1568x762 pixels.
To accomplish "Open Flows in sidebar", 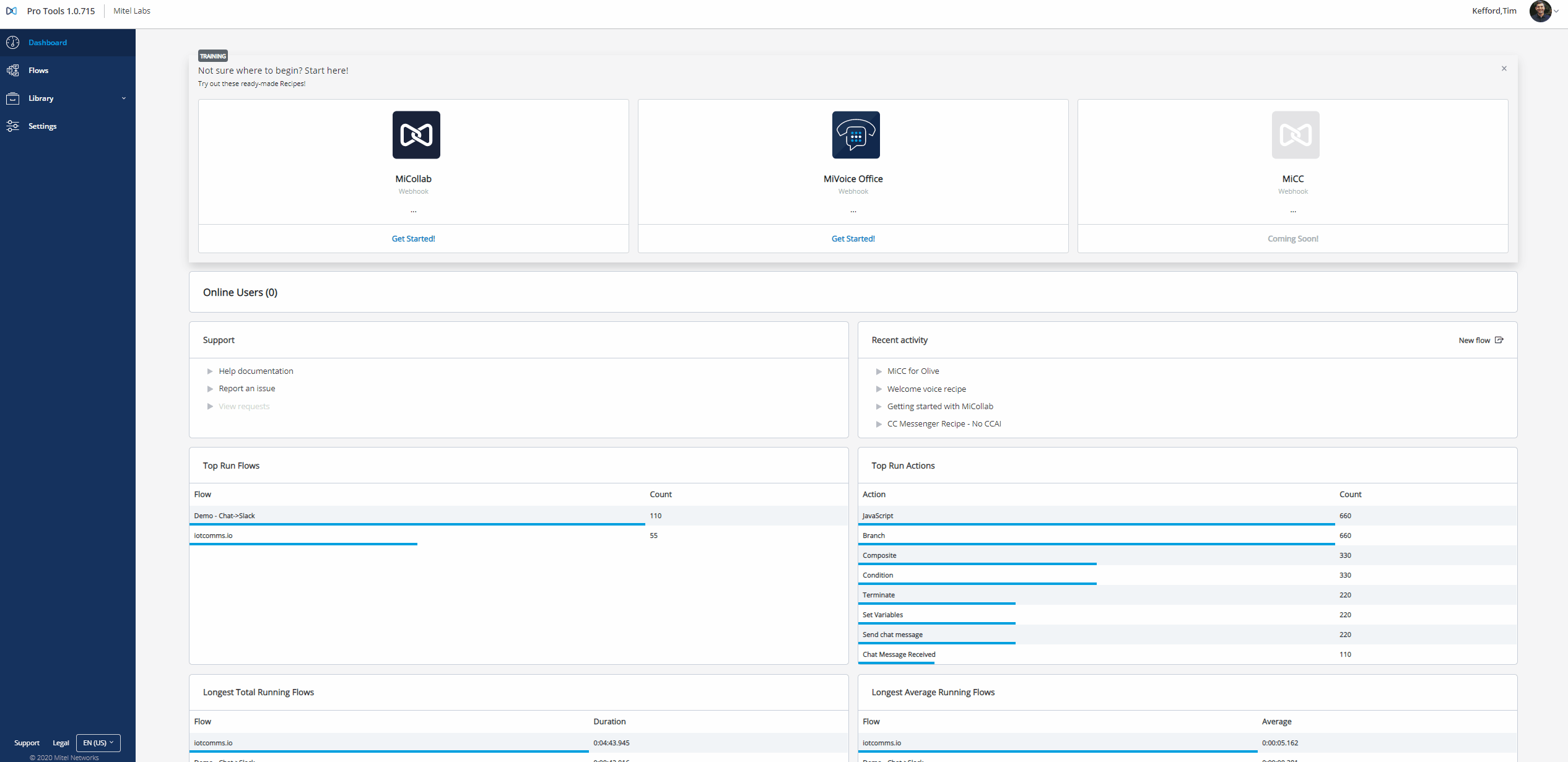I will 68,71.
